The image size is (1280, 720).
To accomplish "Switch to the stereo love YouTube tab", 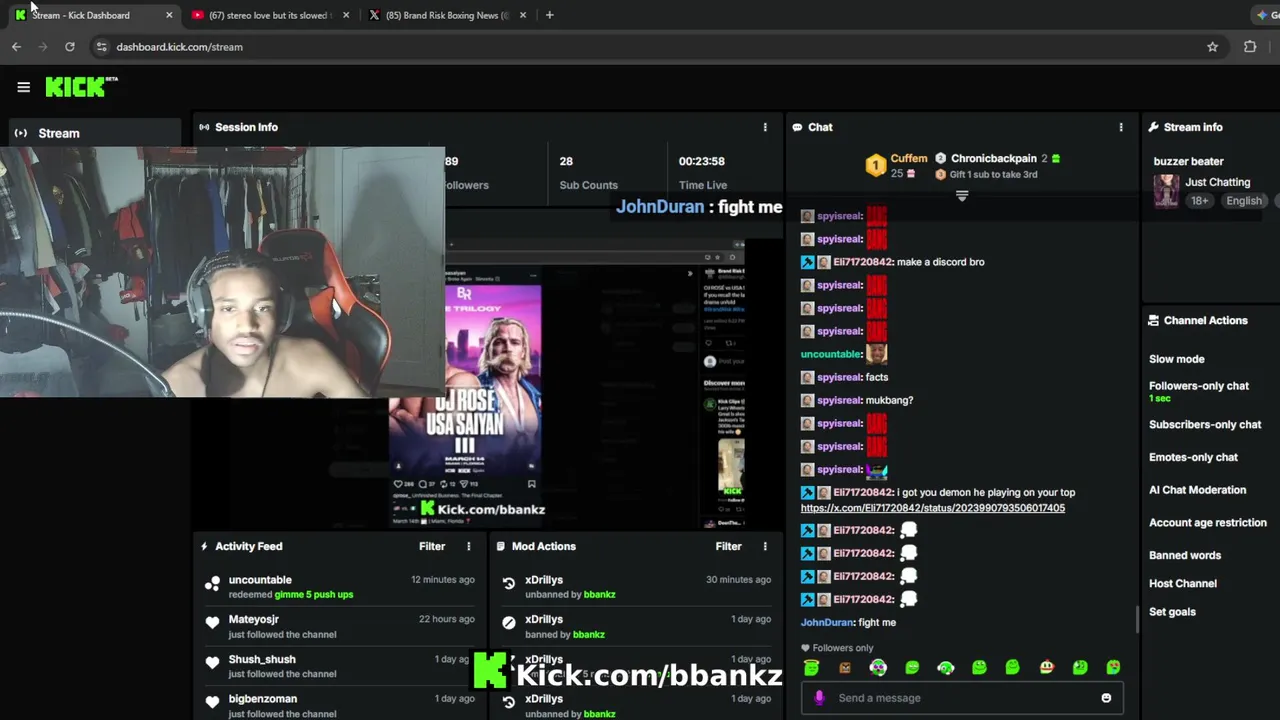I will (268, 15).
